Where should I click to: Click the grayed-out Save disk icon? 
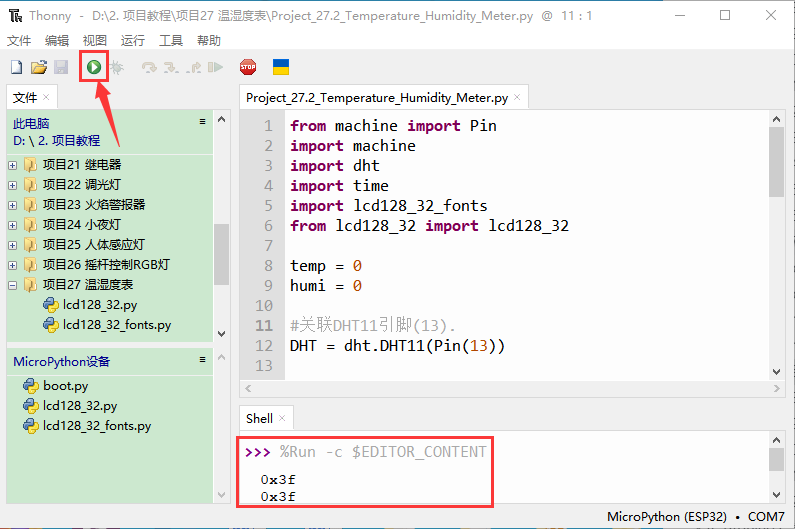click(61, 67)
